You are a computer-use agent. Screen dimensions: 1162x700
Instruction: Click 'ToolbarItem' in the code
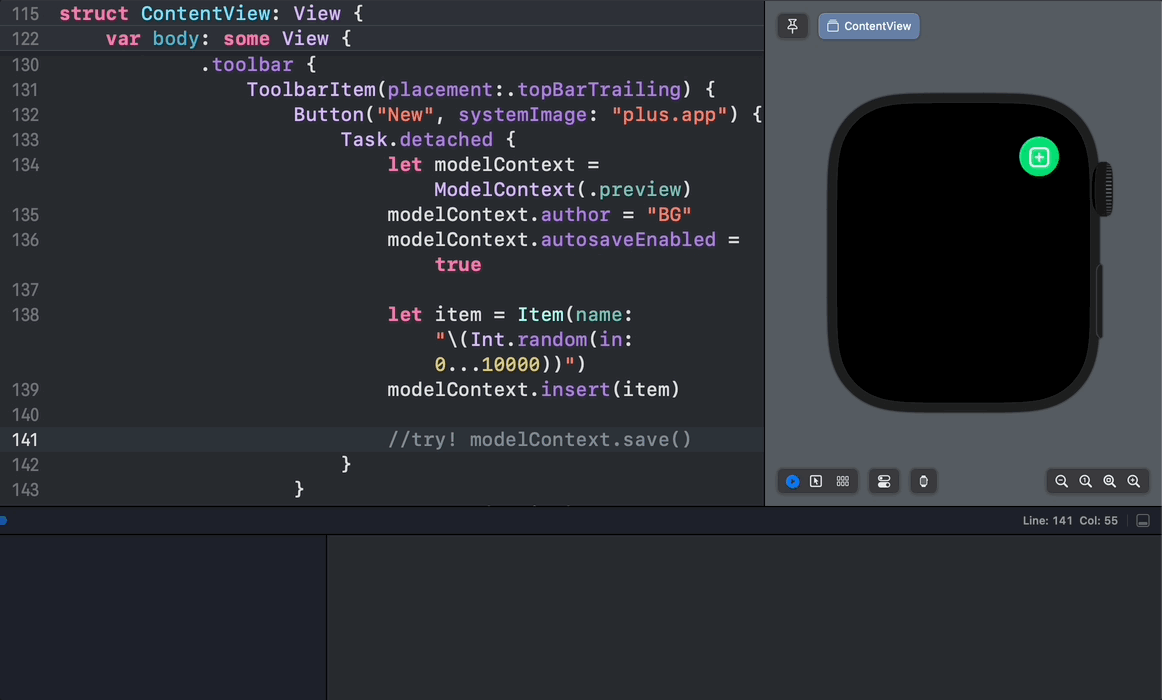pos(311,90)
